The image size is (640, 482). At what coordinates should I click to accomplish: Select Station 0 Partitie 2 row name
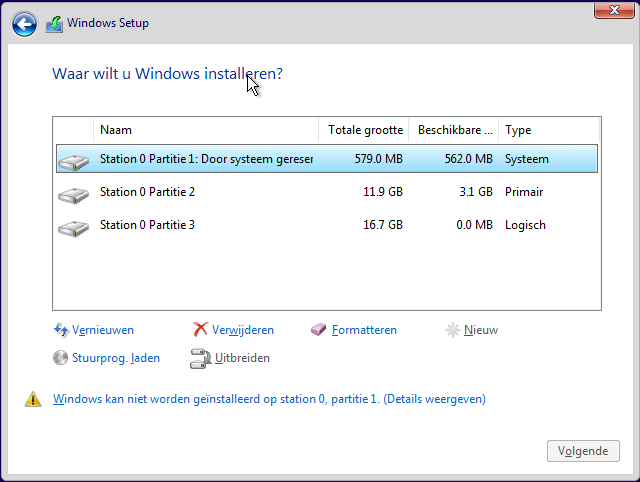pos(147,192)
